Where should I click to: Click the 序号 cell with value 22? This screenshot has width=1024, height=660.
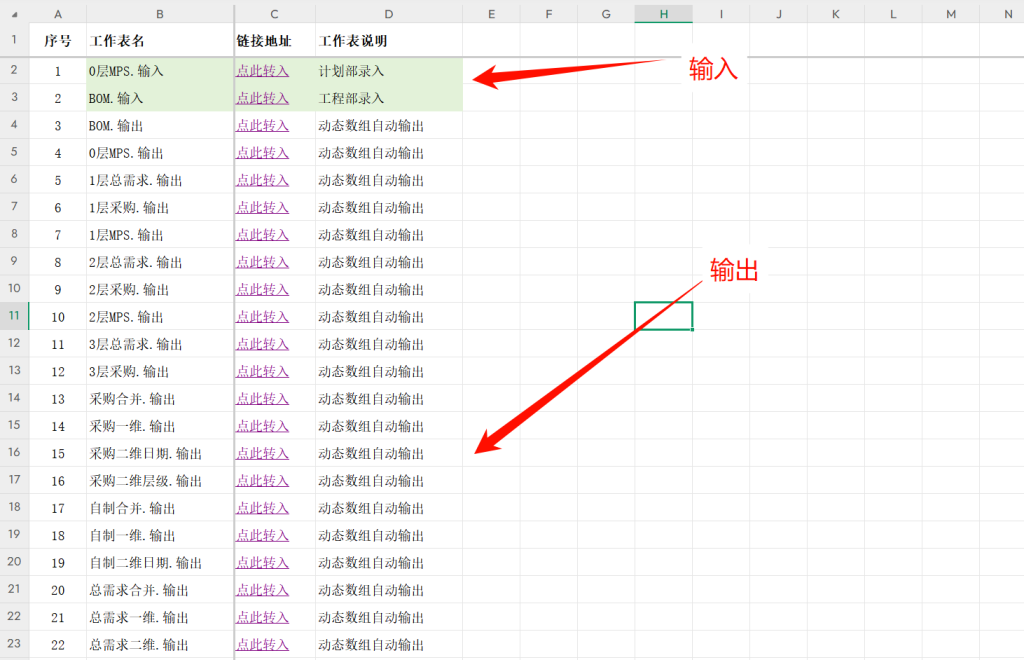click(57, 645)
